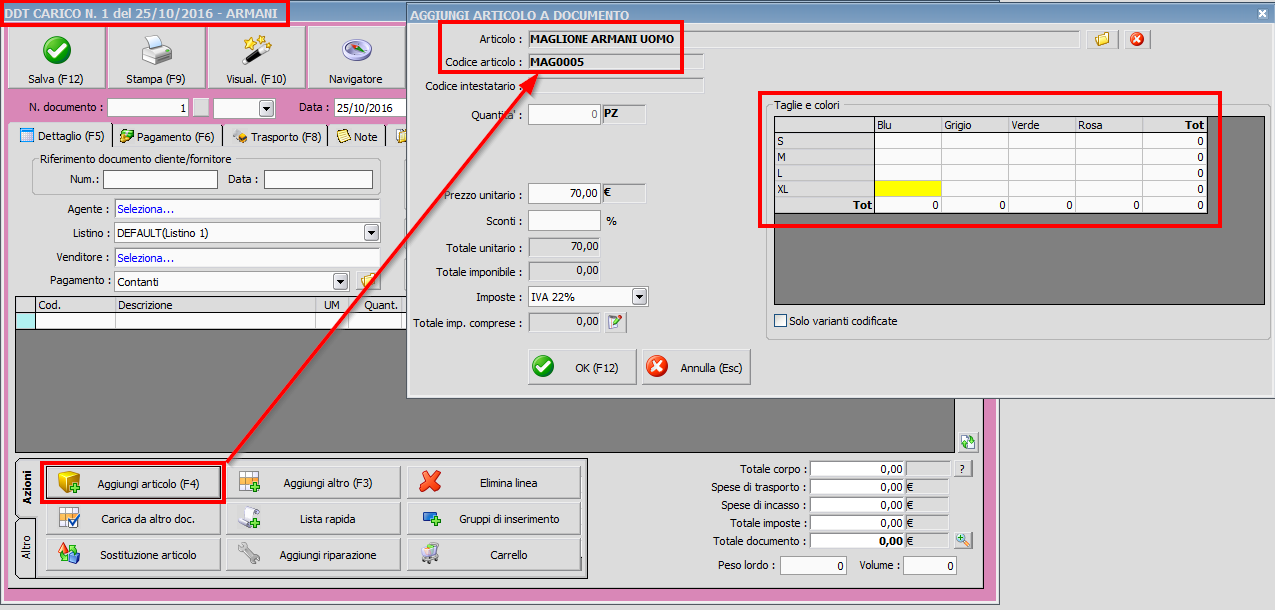Click the magnifier icon beside Totale documento
1275x610 pixels.
[x=962, y=540]
